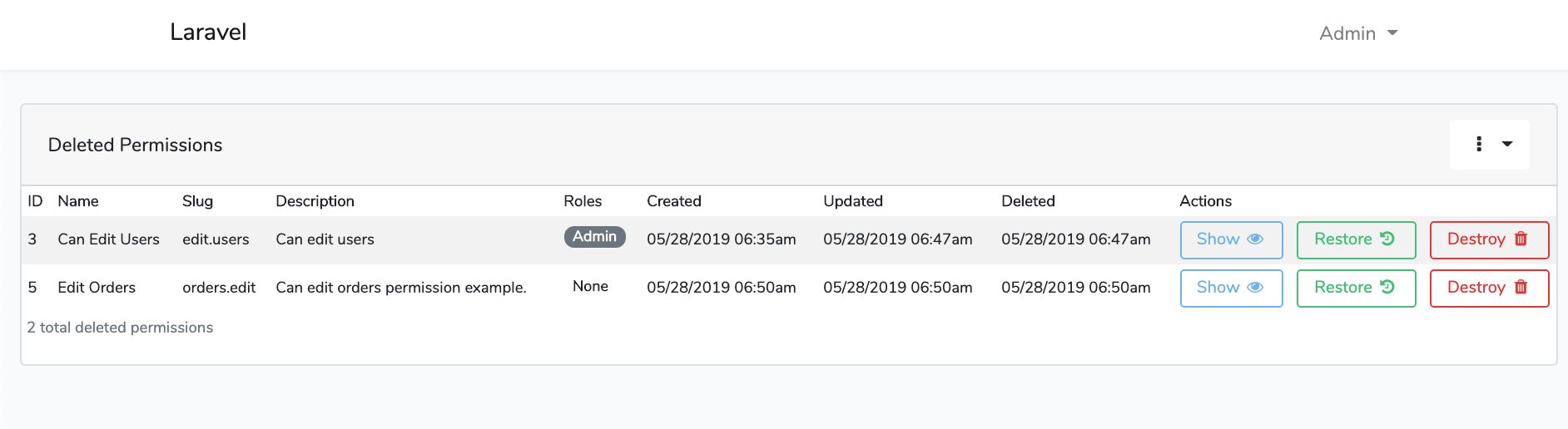Click restore arrow icon for Edit Orders

tap(1387, 288)
